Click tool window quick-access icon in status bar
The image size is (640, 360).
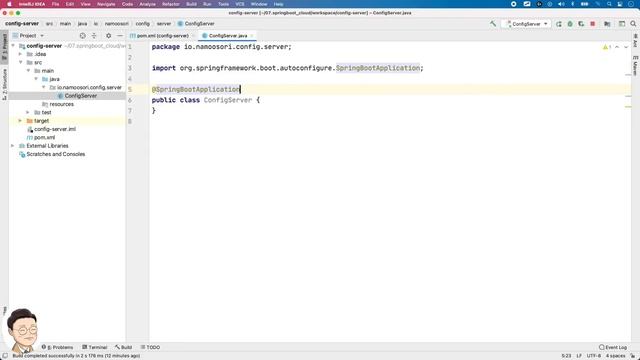pos(5,356)
